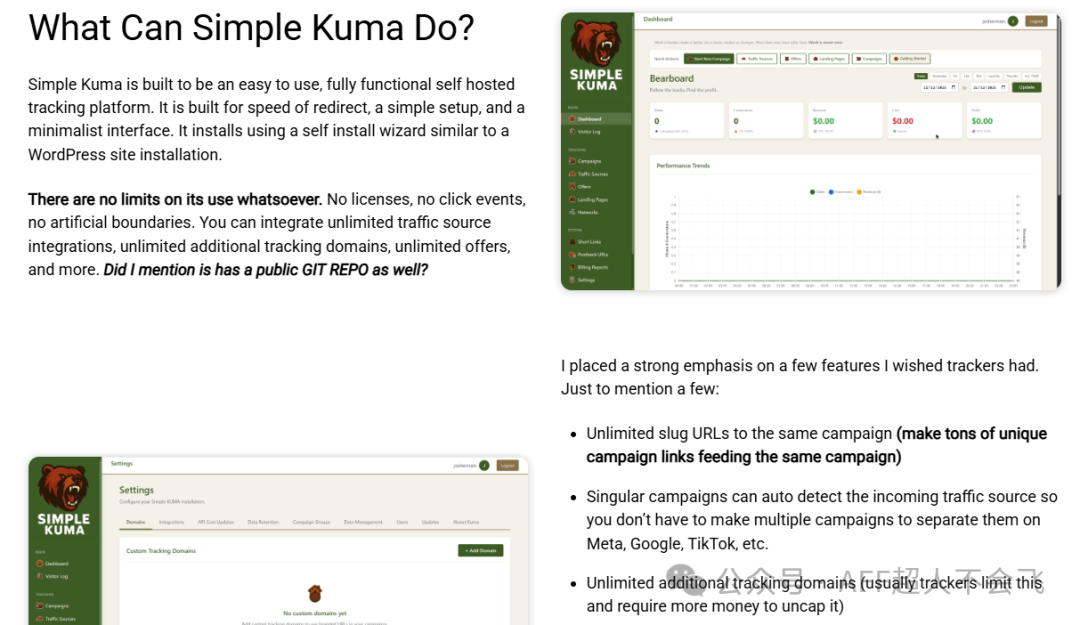Click the Revenue $0.00 stat card
1080x625 pixels.
[844, 120]
